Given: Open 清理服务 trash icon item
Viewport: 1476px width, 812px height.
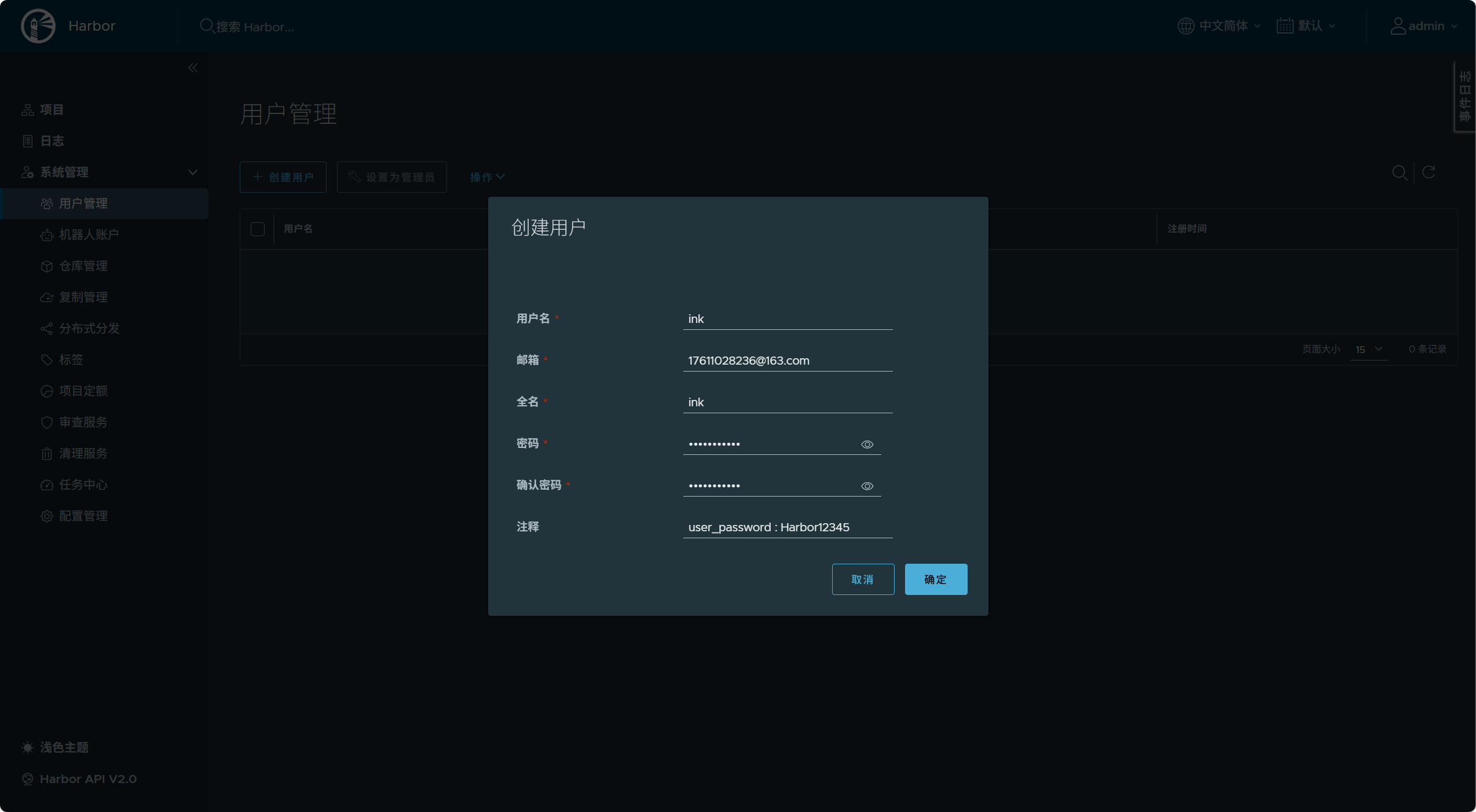Looking at the screenshot, I should pos(83,453).
